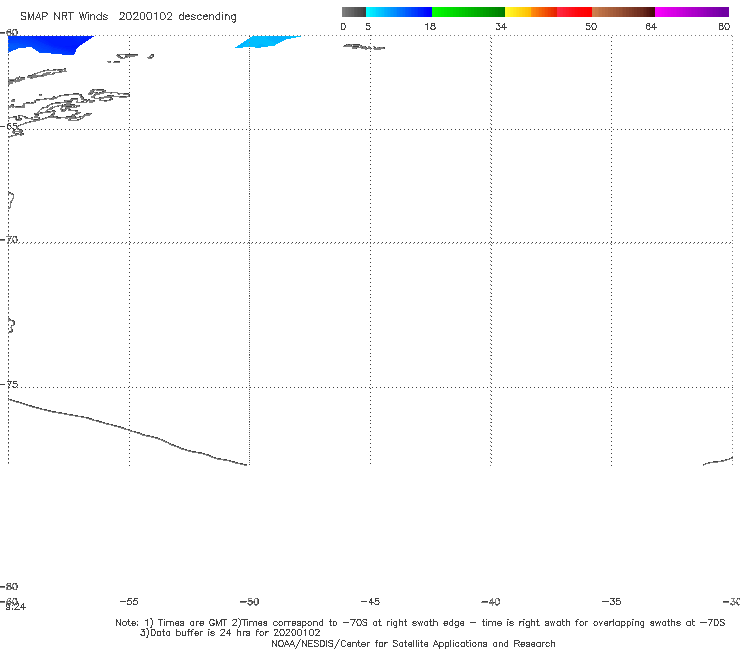This screenshot has height=650, width=740.
Task: Click the color scale value '18'
Action: pos(430,26)
